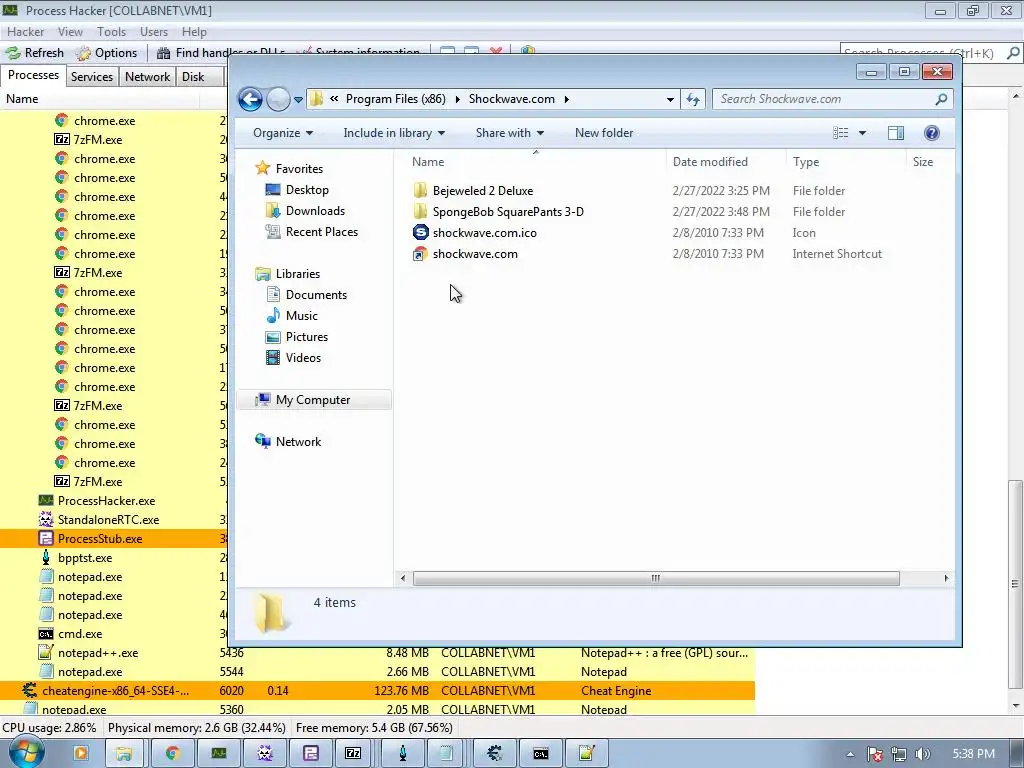Screen dimensions: 1024x768
Task: Select ProcessStub.exe process row
Action: [114, 539]
